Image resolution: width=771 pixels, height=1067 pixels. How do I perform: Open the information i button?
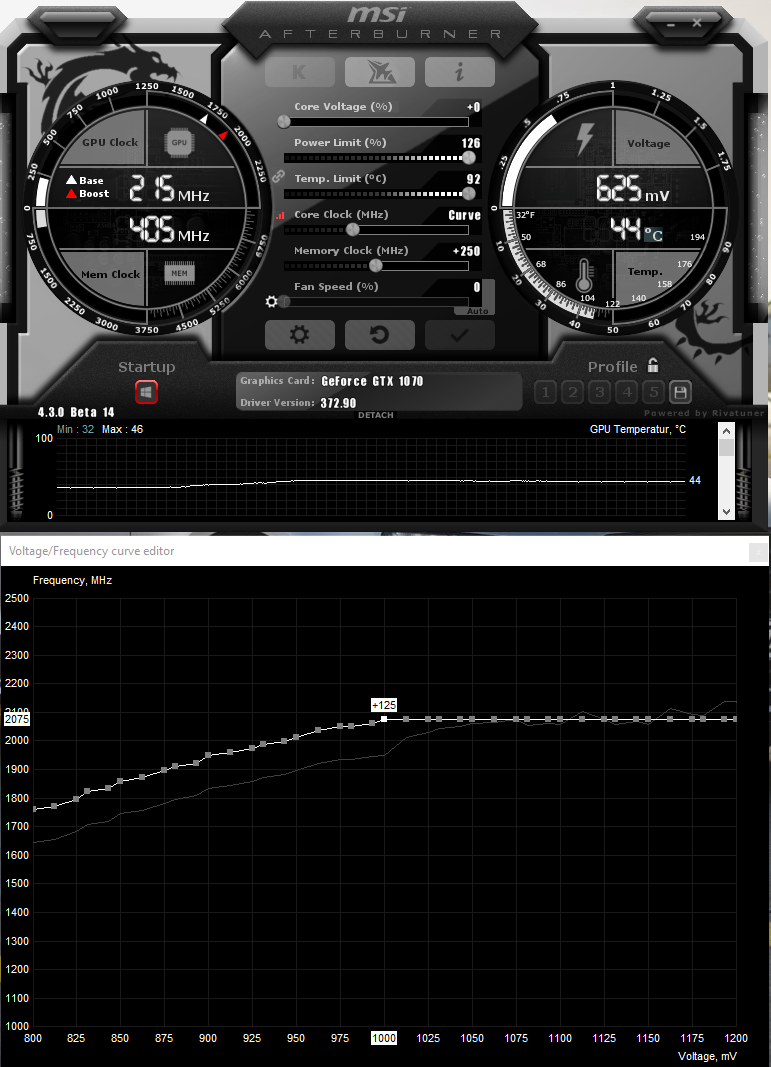[459, 71]
